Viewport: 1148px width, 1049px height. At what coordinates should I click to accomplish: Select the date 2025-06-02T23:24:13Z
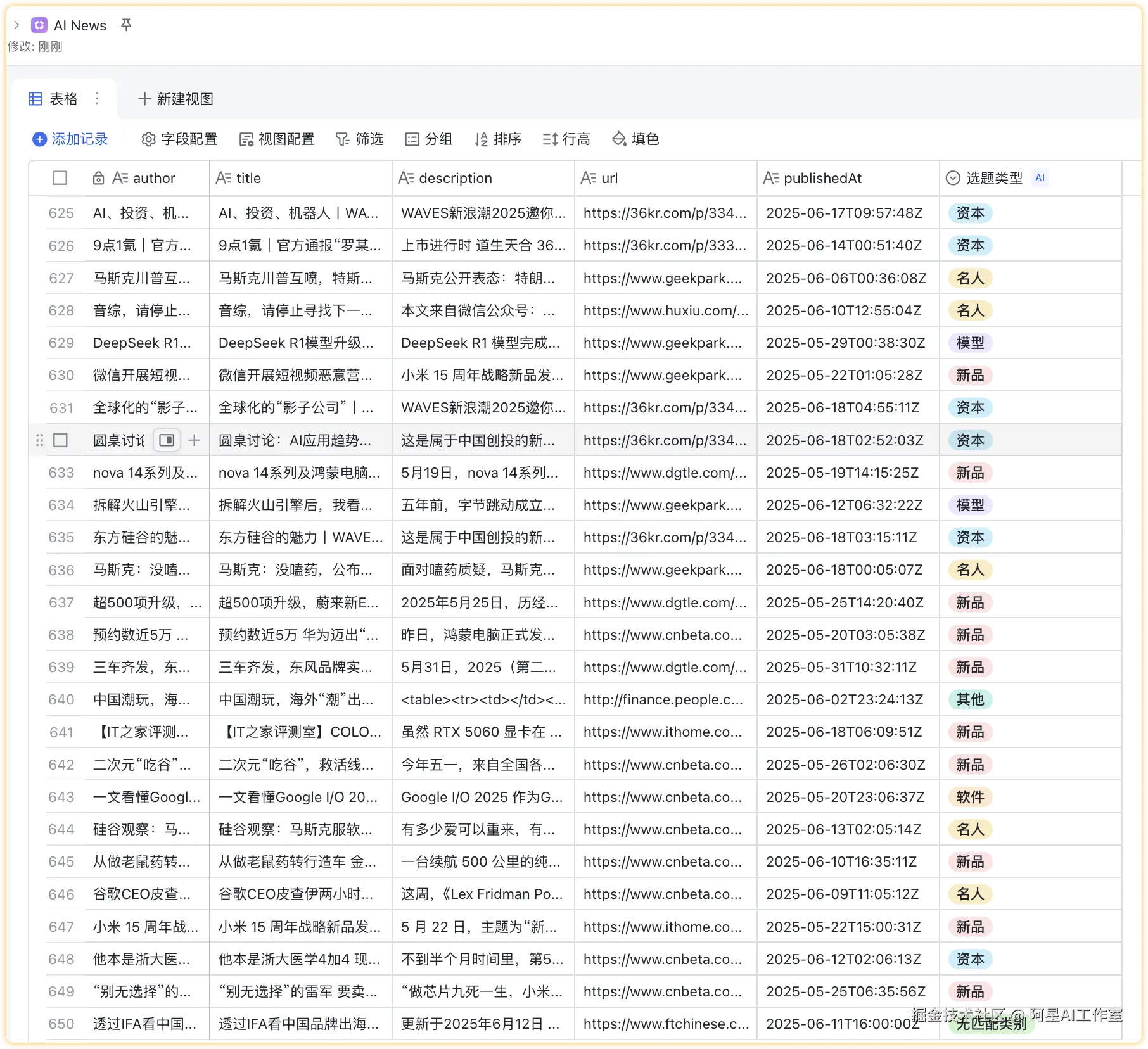coord(848,699)
